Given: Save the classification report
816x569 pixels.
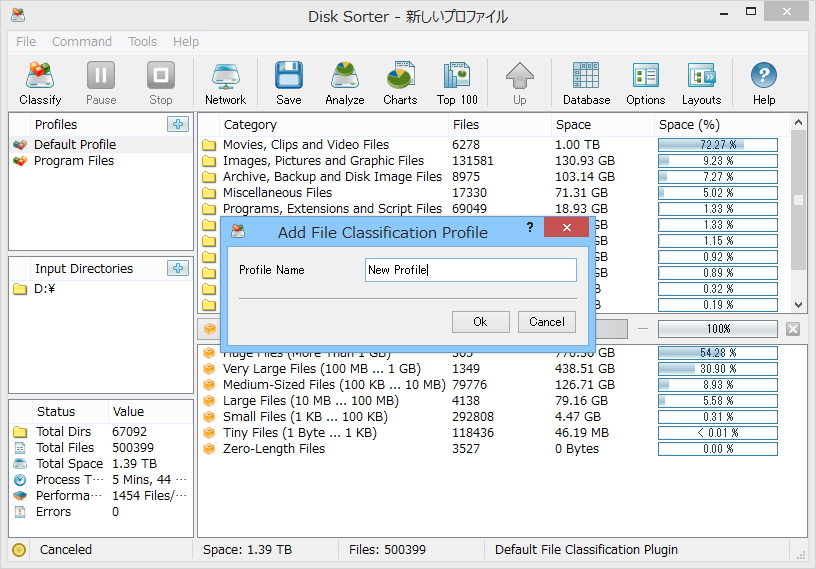Looking at the screenshot, I should [x=288, y=83].
